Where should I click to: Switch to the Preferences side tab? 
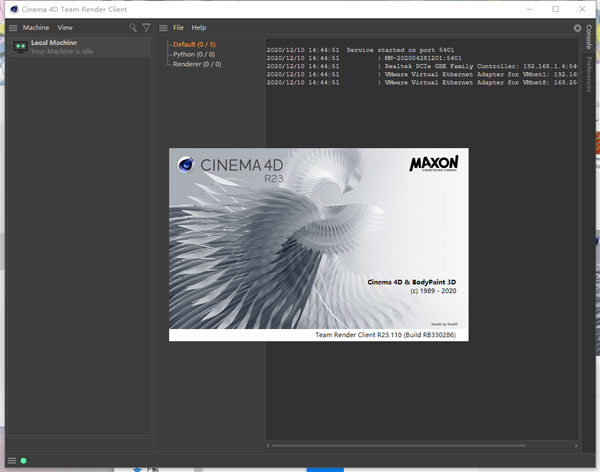(590, 77)
